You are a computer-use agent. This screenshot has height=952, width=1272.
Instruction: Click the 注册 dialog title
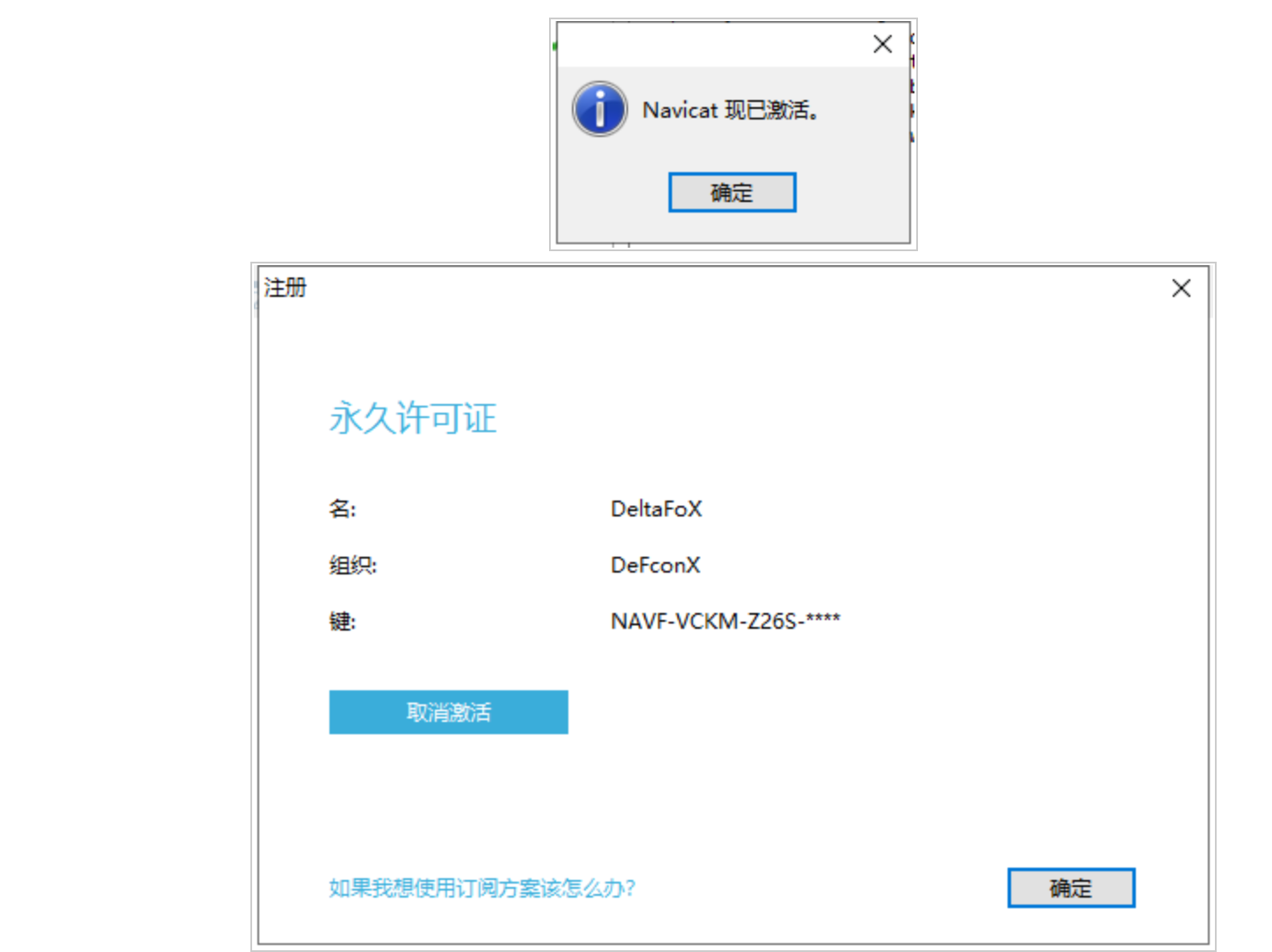[x=285, y=287]
